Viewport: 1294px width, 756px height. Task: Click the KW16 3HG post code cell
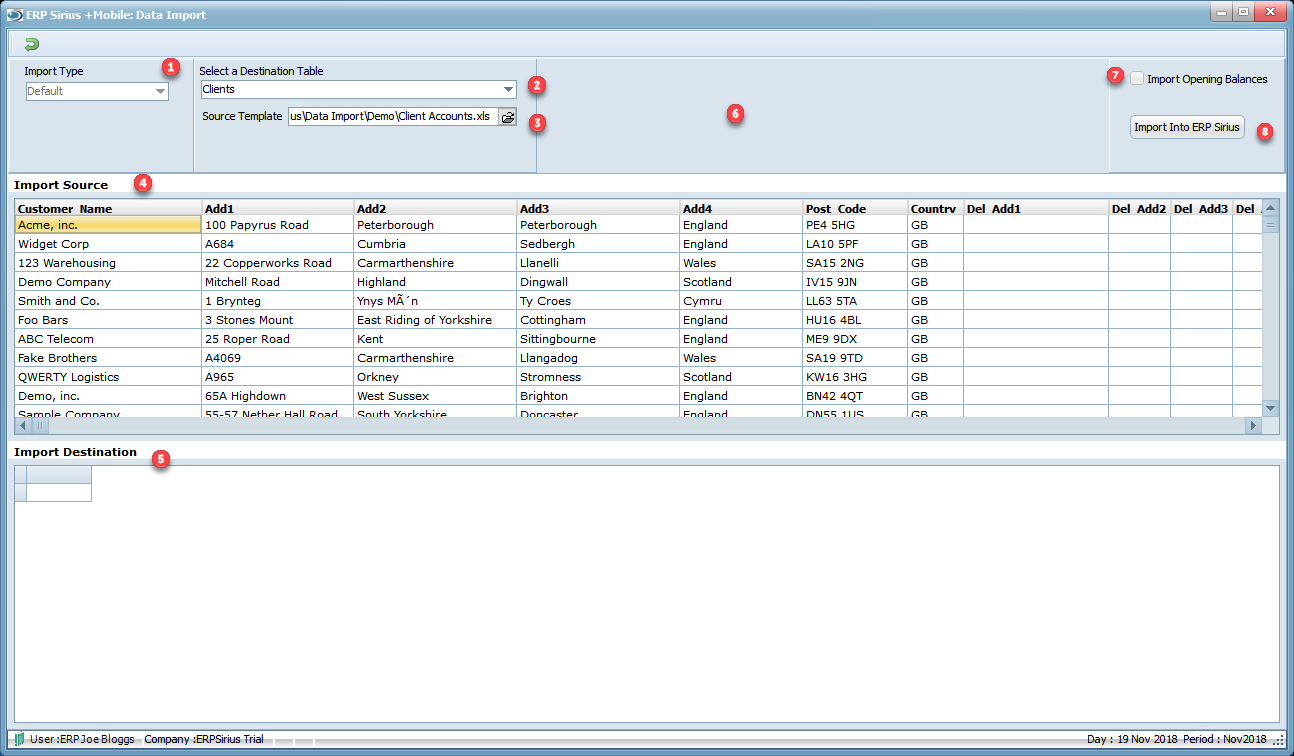pyautogui.click(x=855, y=377)
